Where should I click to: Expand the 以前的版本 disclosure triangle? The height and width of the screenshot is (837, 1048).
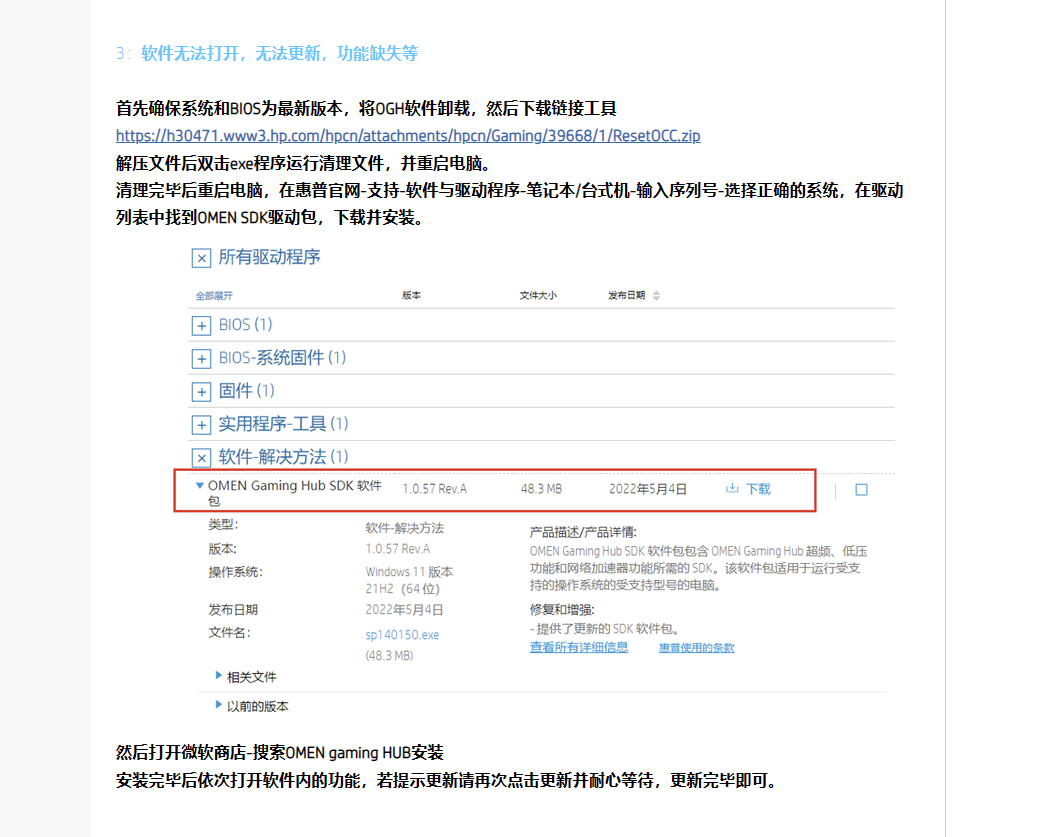[x=219, y=705]
